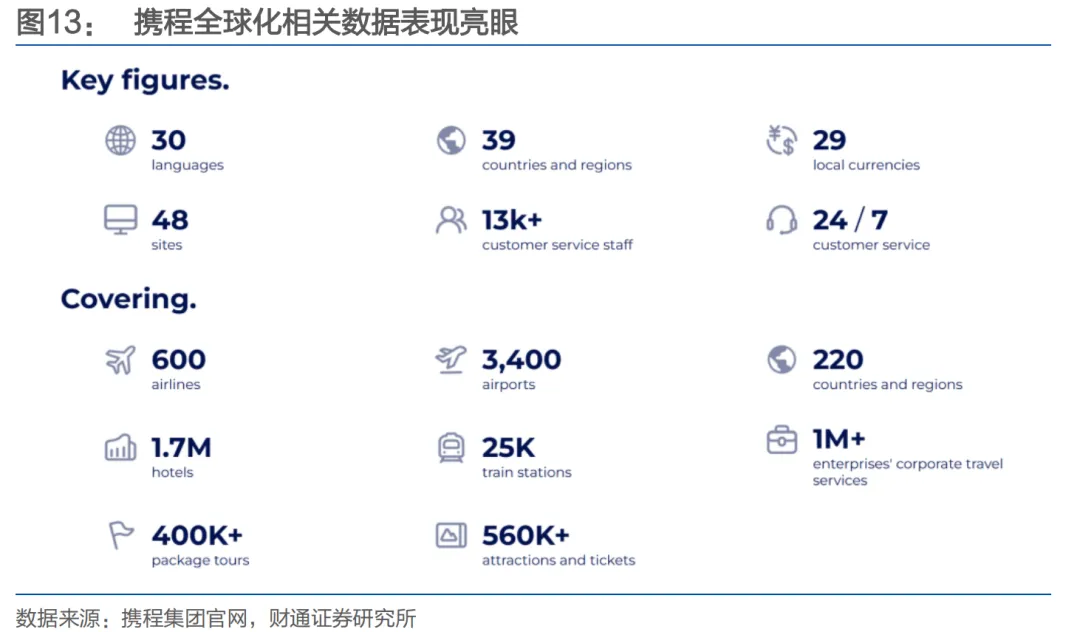Click the number '29'
1080x632 pixels.
pos(829,140)
